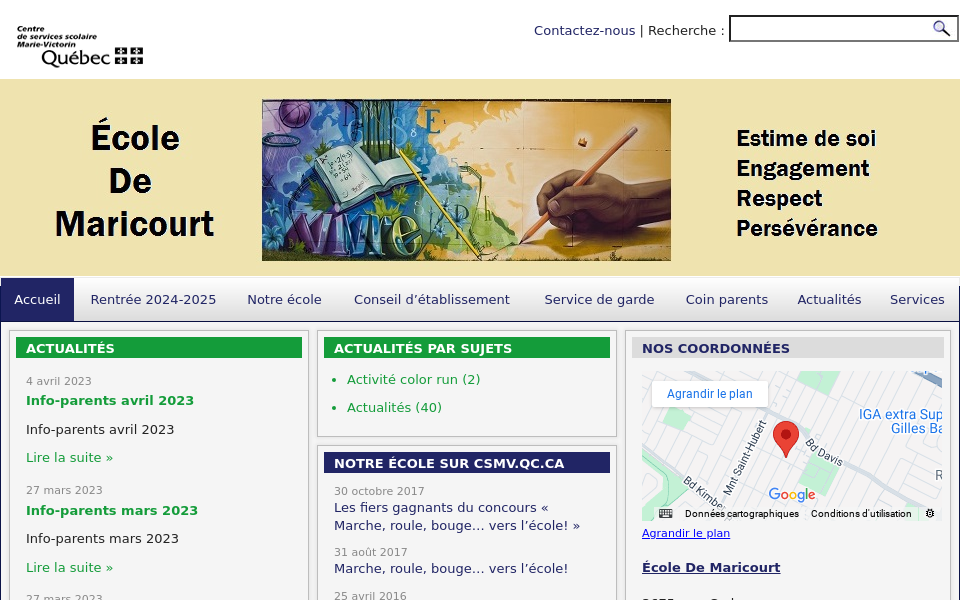The image size is (960, 600).
Task: Select the Accueil navigation tab
Action: (x=37, y=300)
